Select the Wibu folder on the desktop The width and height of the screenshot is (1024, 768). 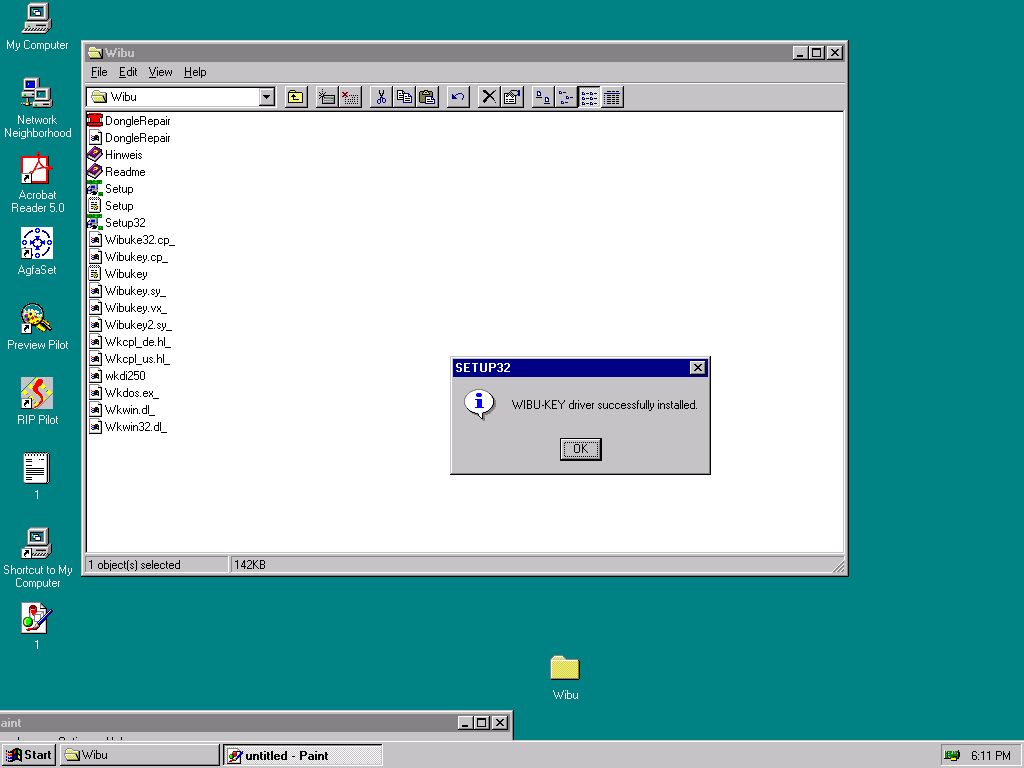pyautogui.click(x=566, y=678)
